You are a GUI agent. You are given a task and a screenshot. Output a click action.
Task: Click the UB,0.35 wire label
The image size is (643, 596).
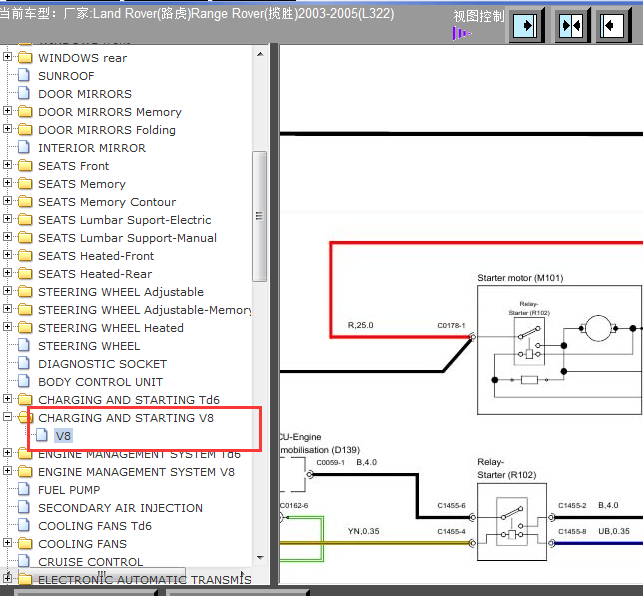(613, 531)
